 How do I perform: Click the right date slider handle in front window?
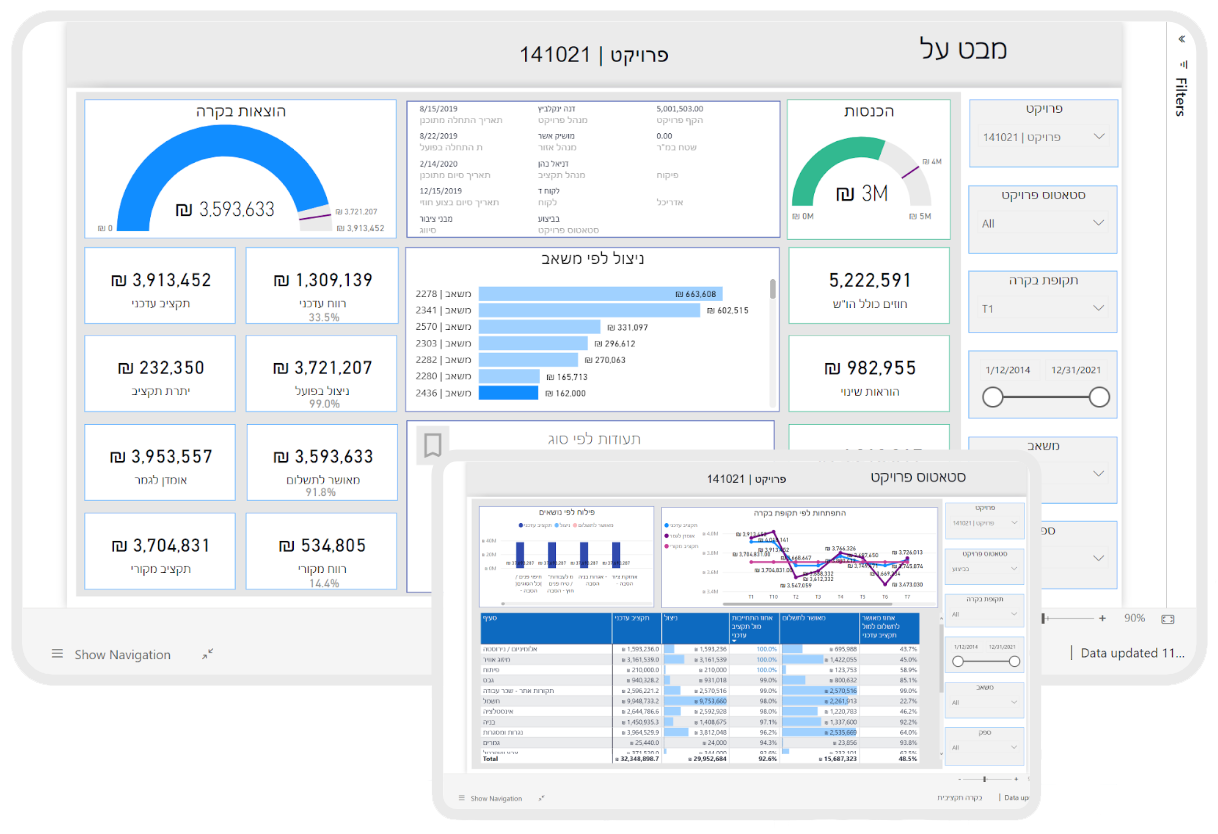tap(1014, 661)
